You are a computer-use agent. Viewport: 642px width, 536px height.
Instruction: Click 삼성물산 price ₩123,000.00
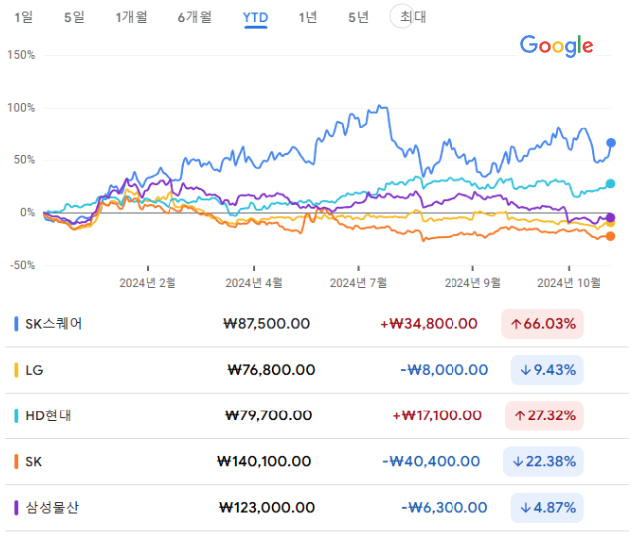tap(267, 508)
